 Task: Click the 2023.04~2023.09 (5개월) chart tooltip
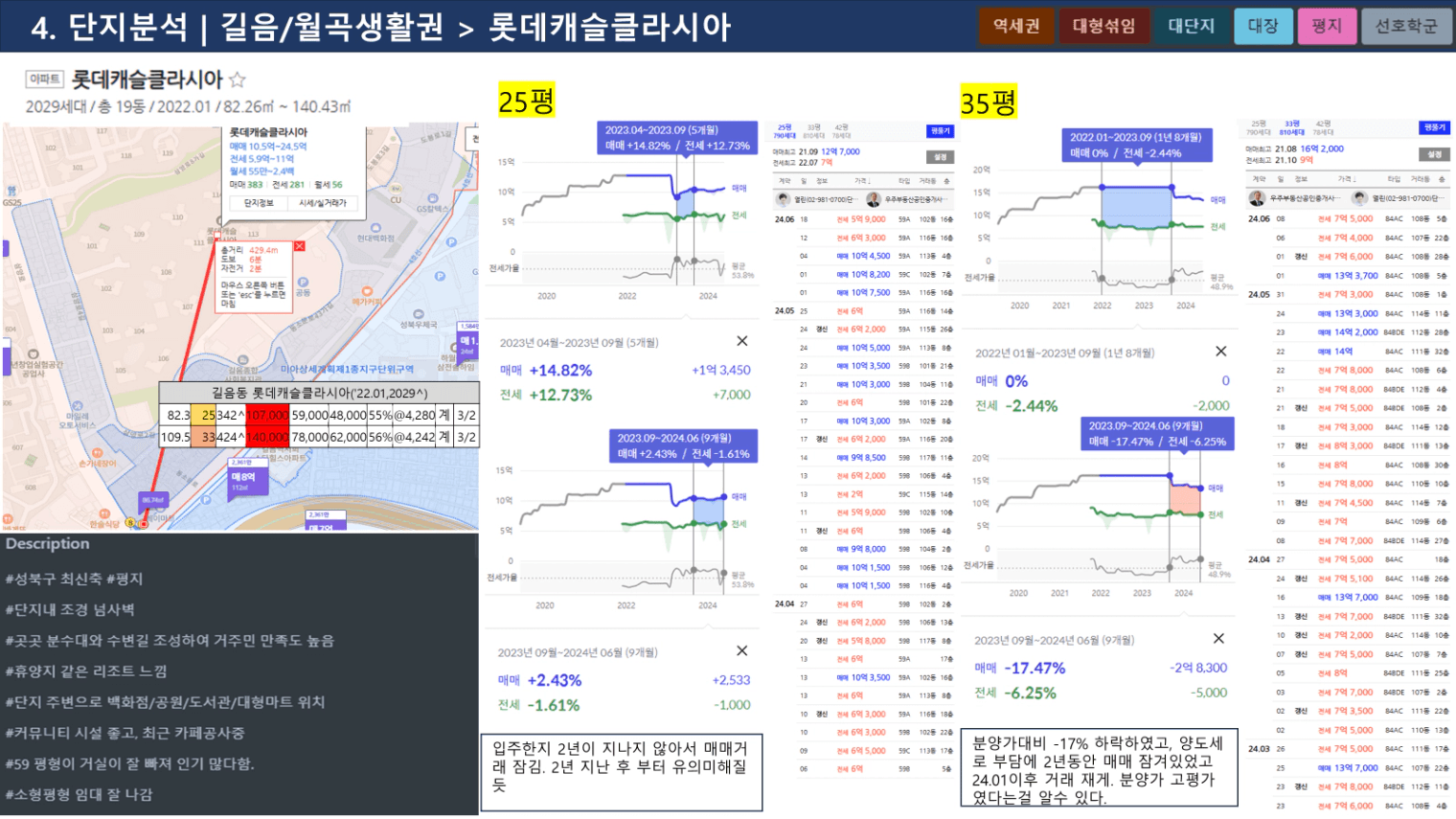[x=677, y=138]
